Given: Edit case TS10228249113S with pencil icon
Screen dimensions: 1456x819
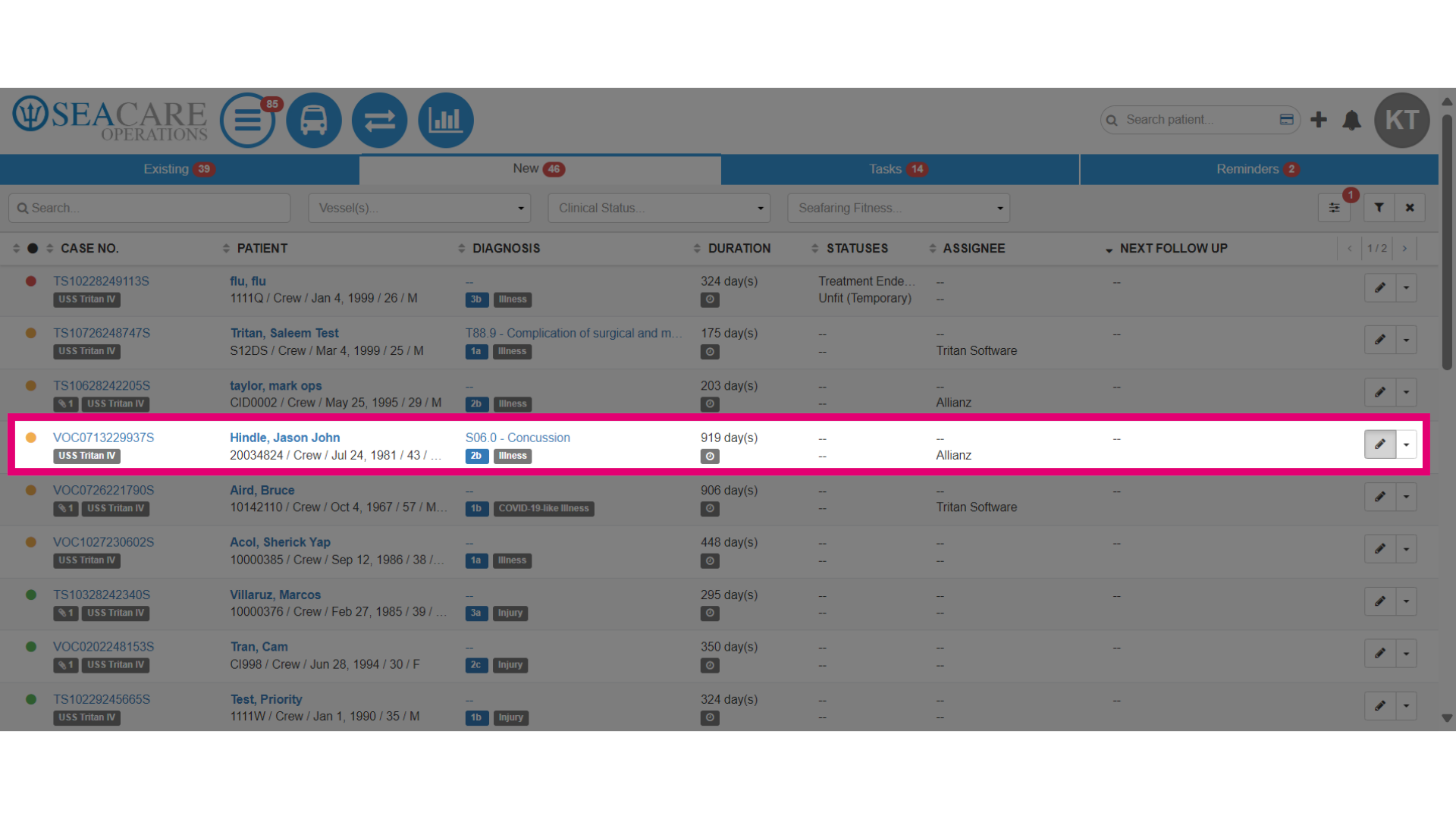Looking at the screenshot, I should click(x=1380, y=288).
